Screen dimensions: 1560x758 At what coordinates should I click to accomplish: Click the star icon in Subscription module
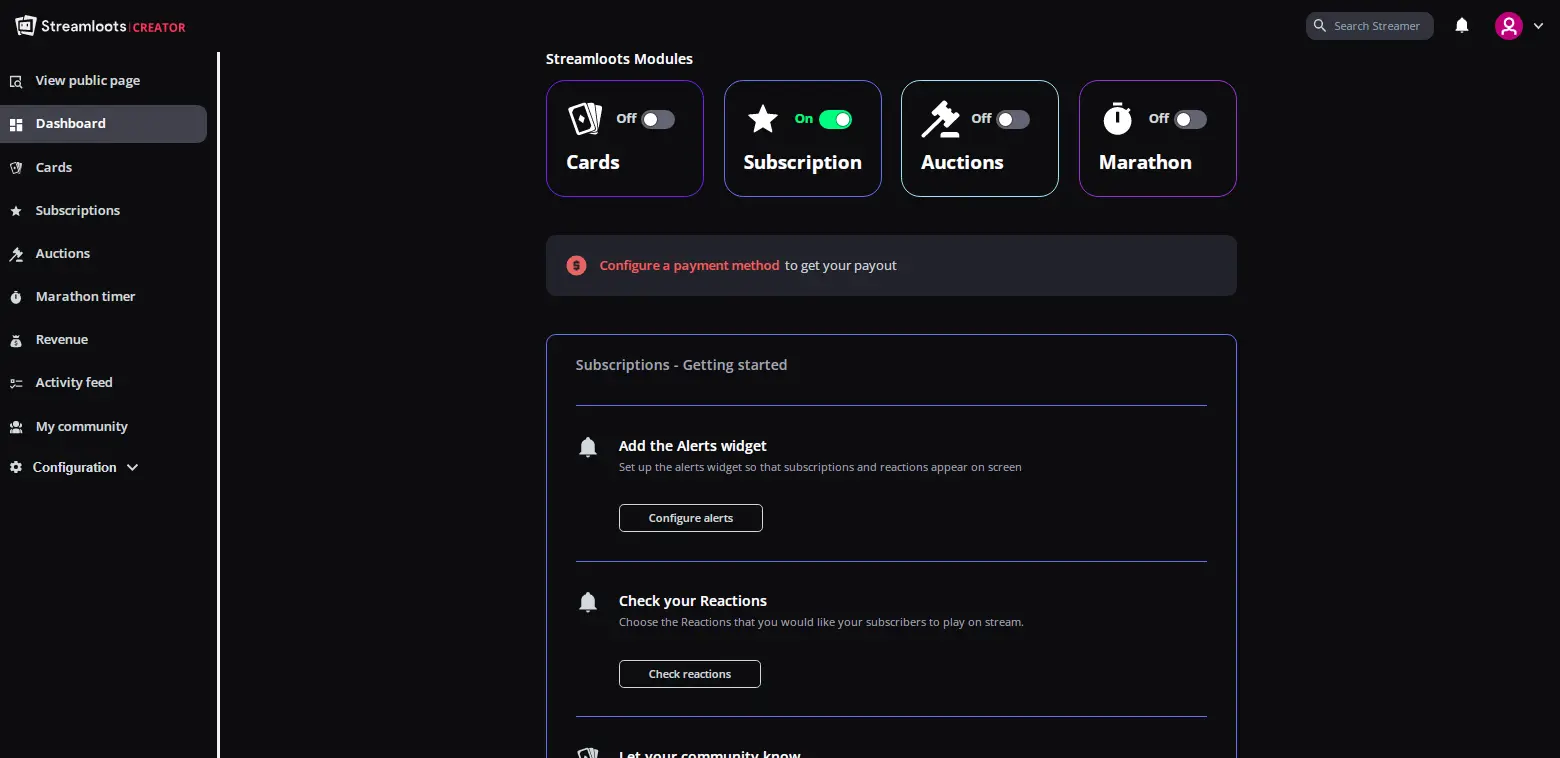click(763, 120)
